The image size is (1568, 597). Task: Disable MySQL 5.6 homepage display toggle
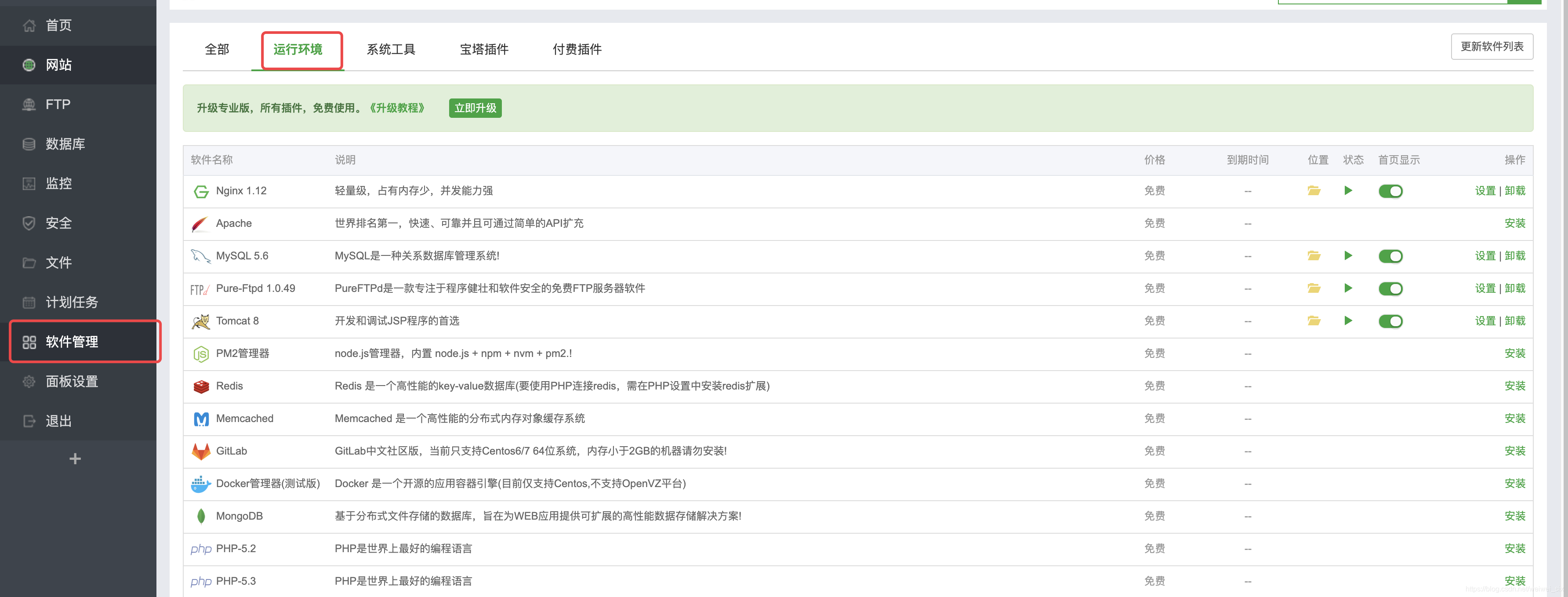tap(1390, 256)
